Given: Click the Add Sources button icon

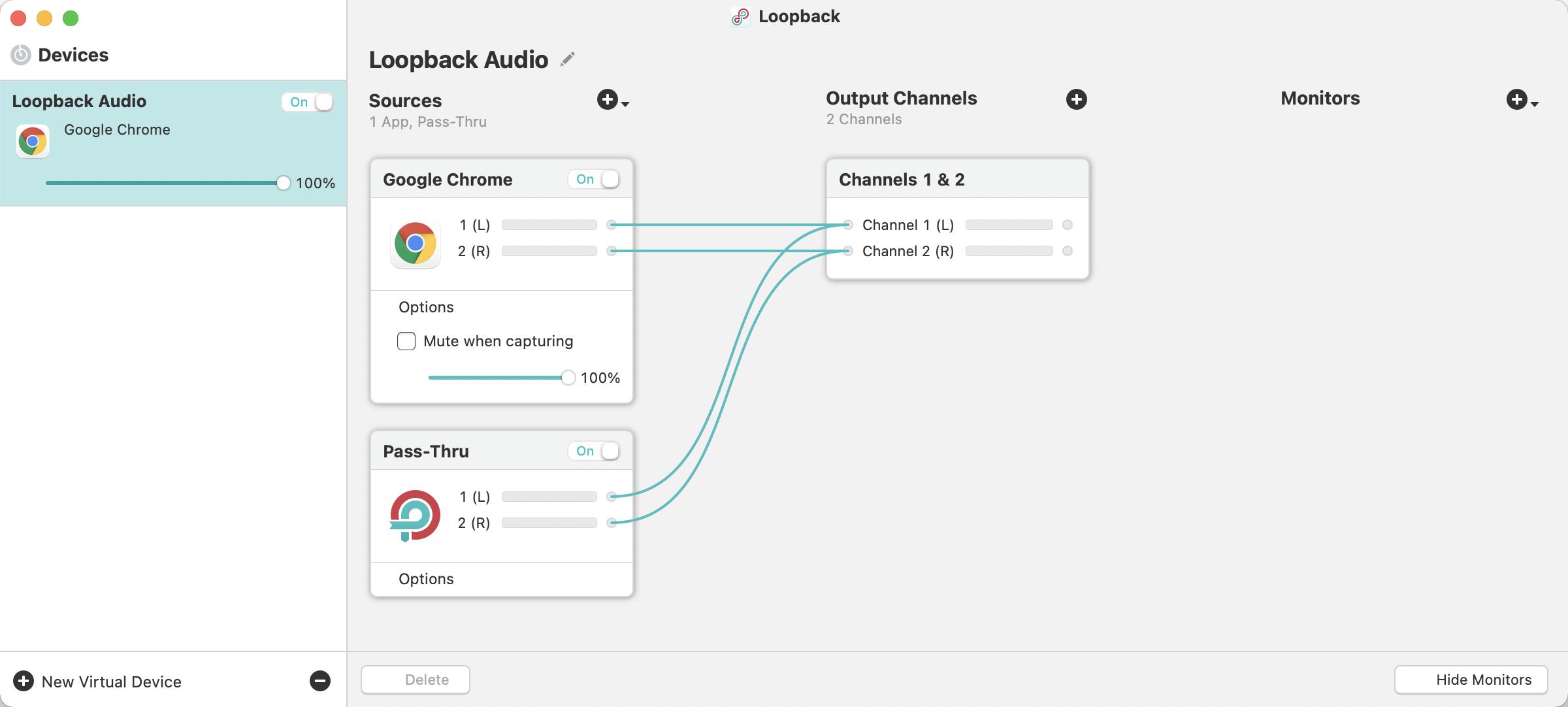Looking at the screenshot, I should [608, 98].
